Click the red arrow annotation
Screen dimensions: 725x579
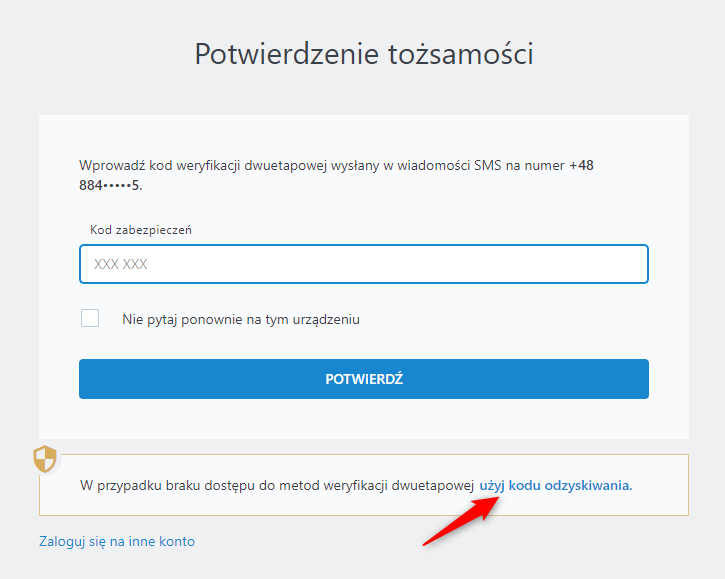tap(461, 521)
